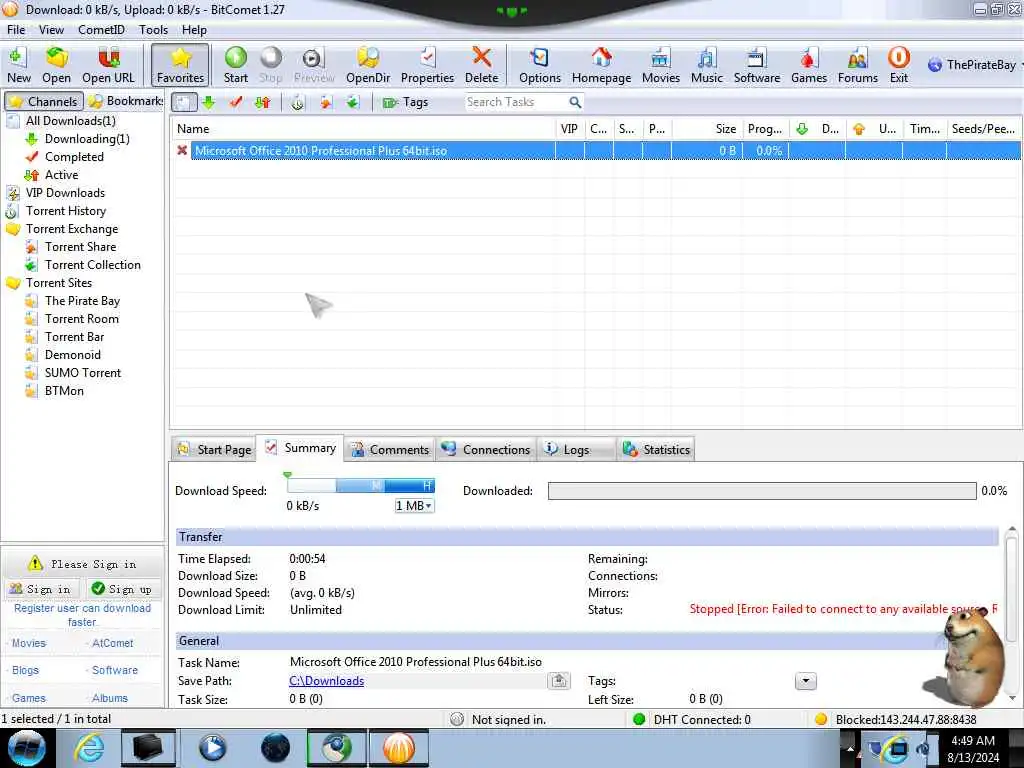The height and width of the screenshot is (768, 1024).
Task: Click the Downloaded progress bar
Action: coord(762,491)
